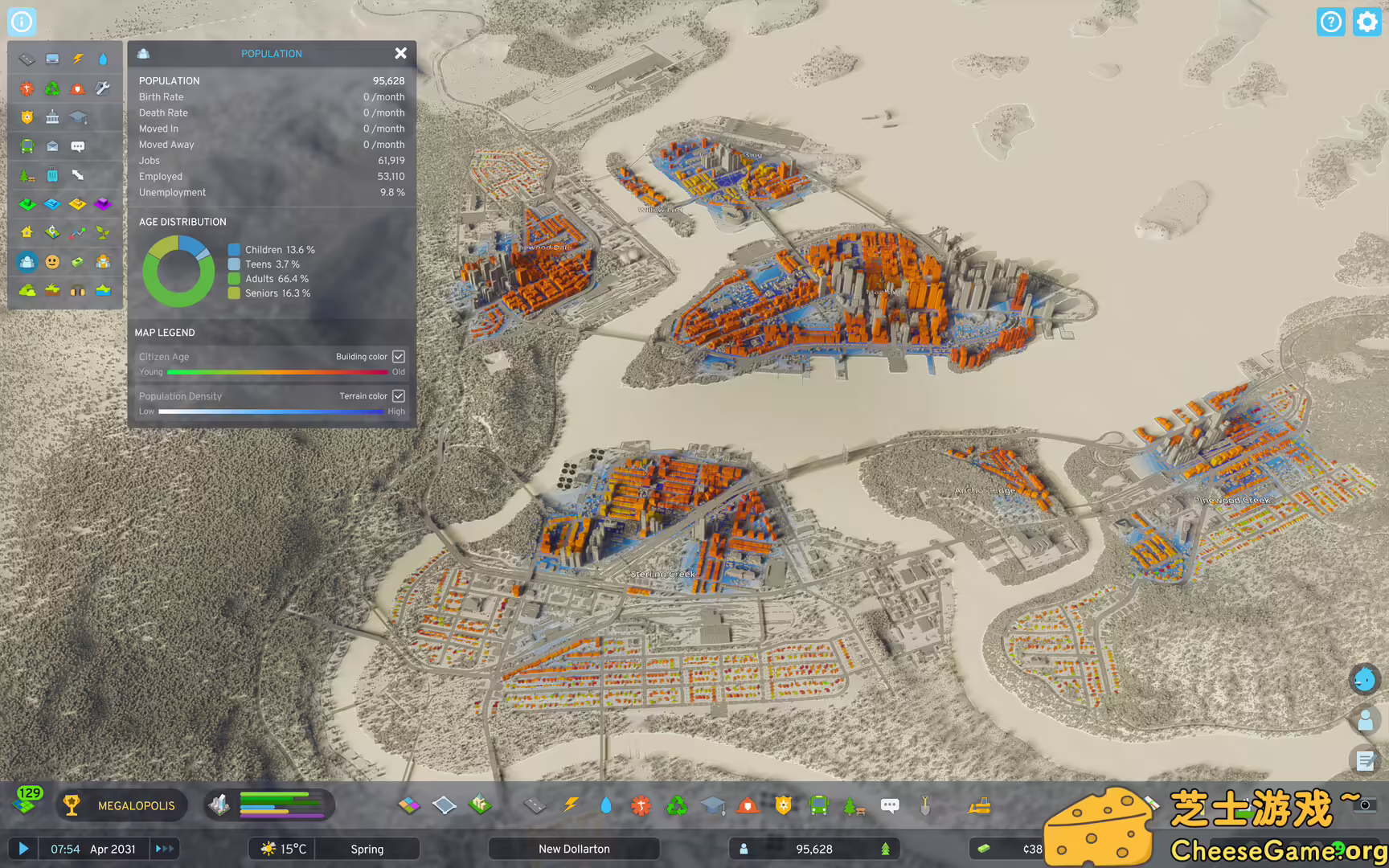The height and width of the screenshot is (868, 1389).
Task: Open the Water & Sewage info view
Action: tap(103, 58)
